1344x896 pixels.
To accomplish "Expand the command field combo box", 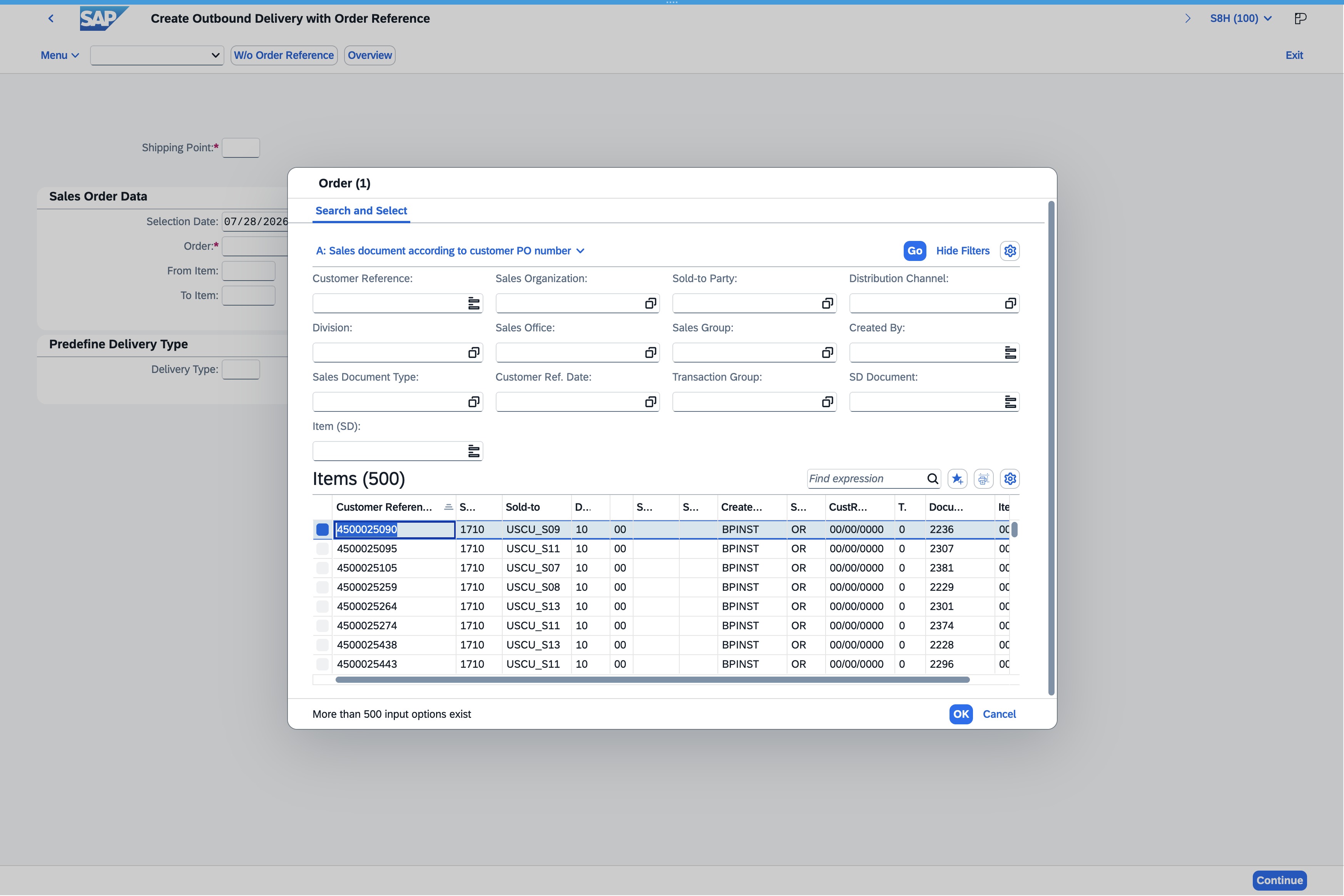I will [x=216, y=55].
